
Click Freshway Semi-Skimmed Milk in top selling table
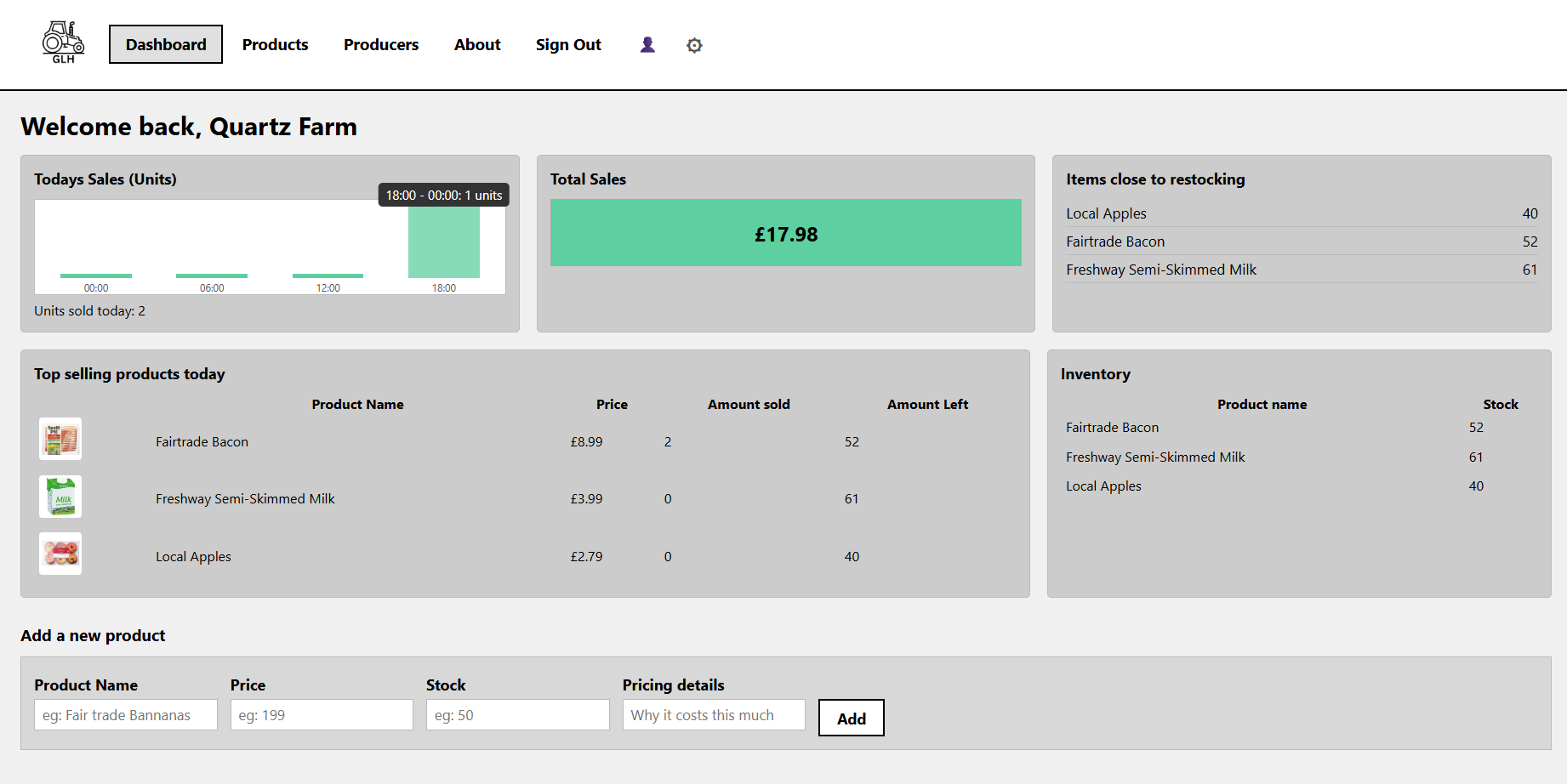pos(245,499)
